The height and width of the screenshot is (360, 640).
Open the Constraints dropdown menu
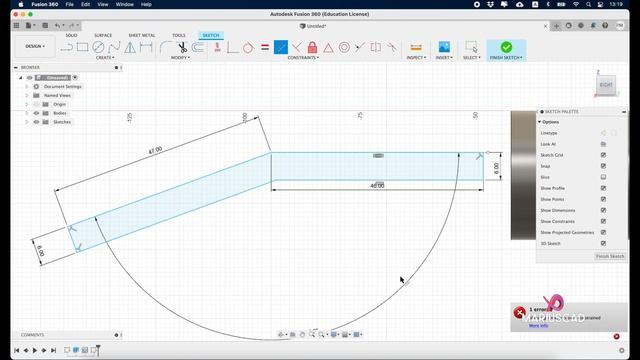(x=303, y=58)
